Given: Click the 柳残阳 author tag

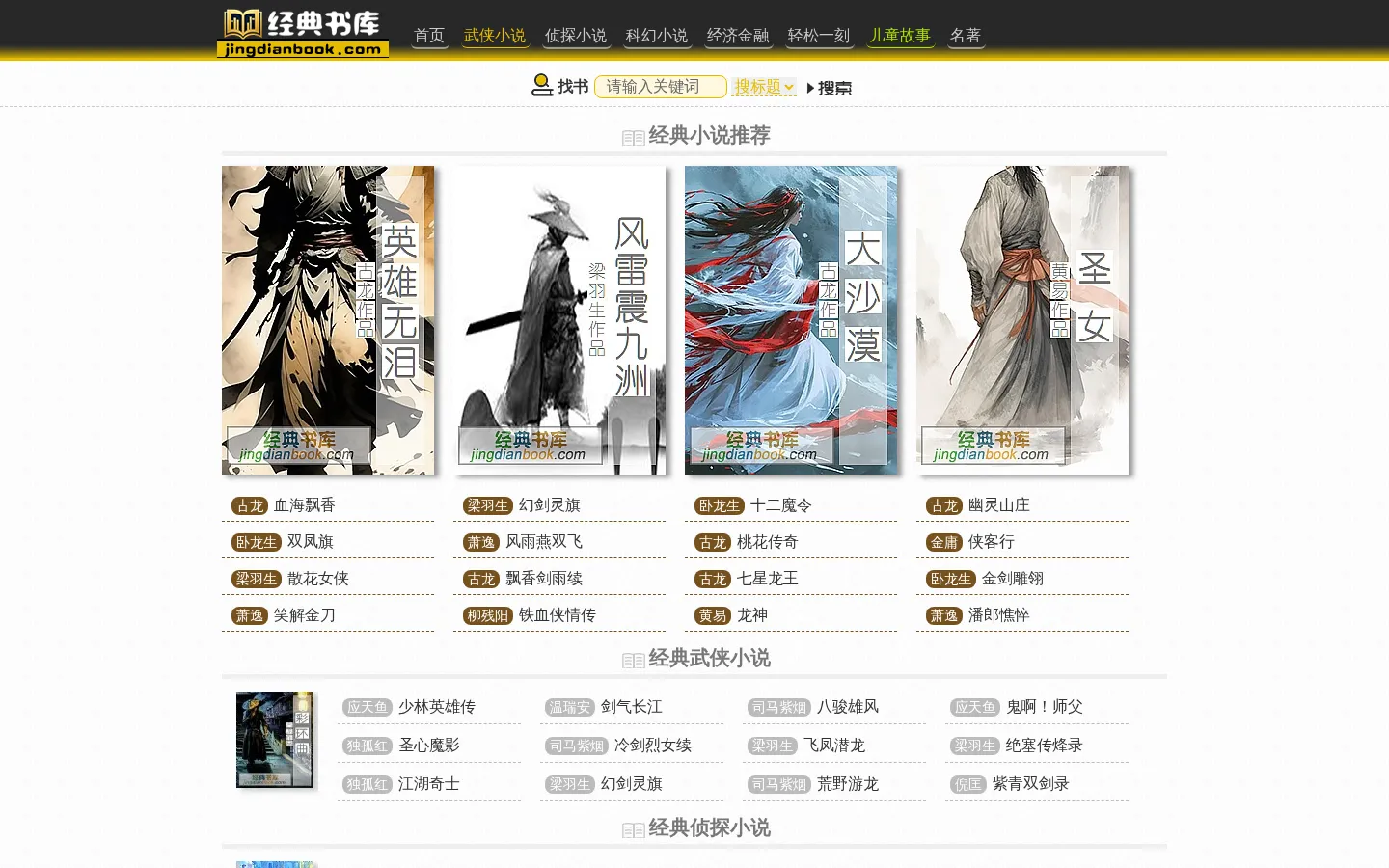Looking at the screenshot, I should [487, 615].
